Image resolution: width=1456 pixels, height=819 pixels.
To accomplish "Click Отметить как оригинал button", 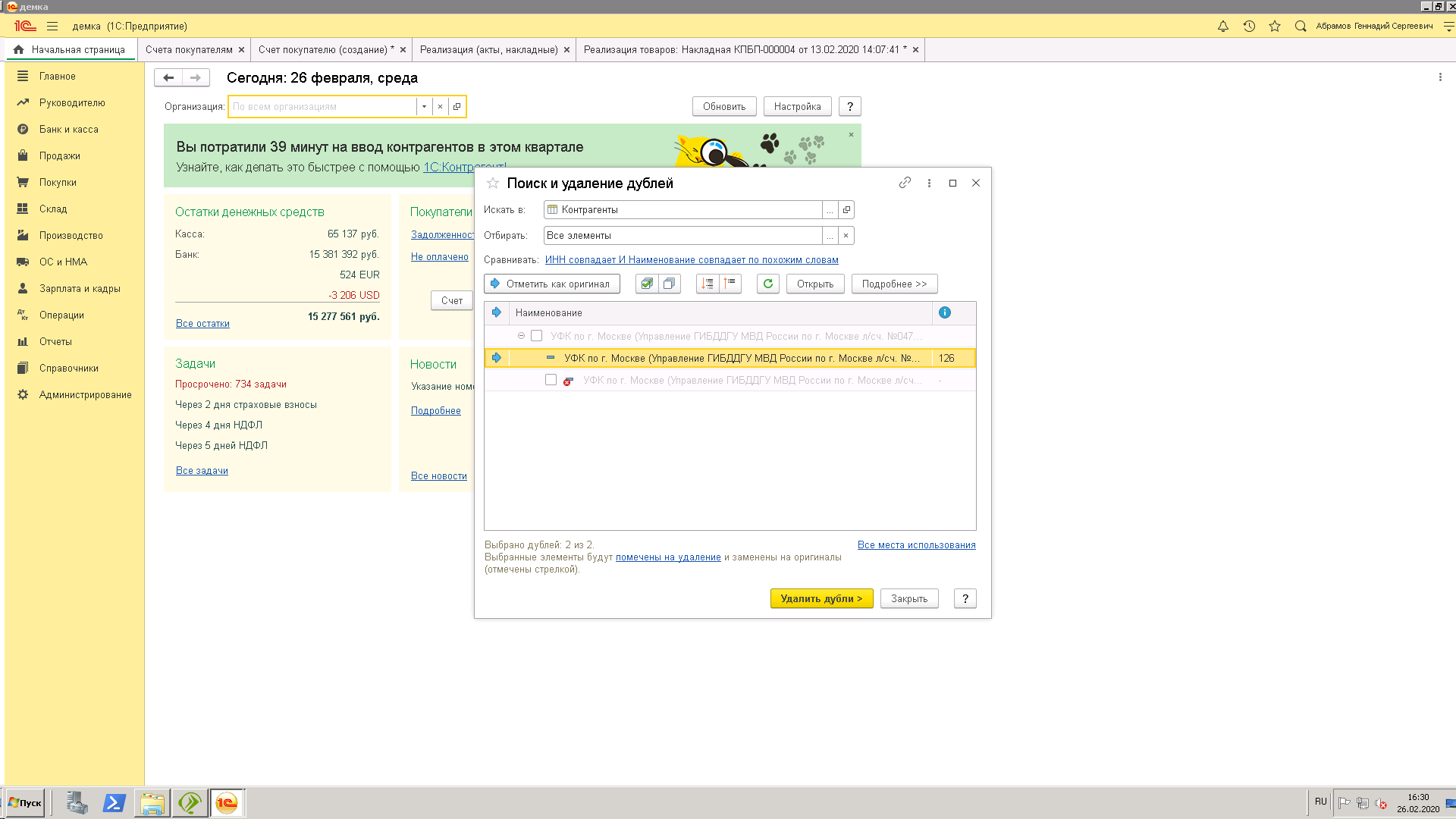I will tap(552, 284).
